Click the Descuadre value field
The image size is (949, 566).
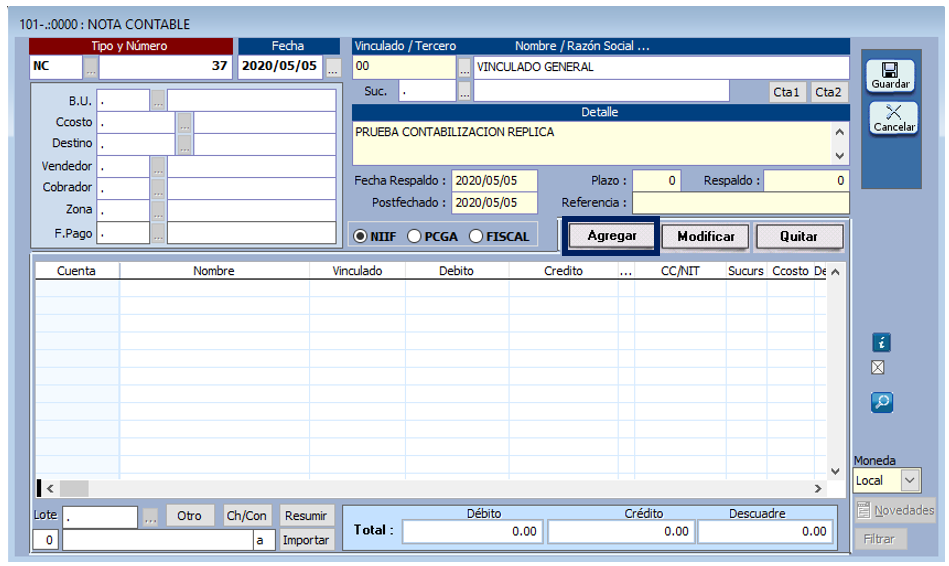click(765, 531)
